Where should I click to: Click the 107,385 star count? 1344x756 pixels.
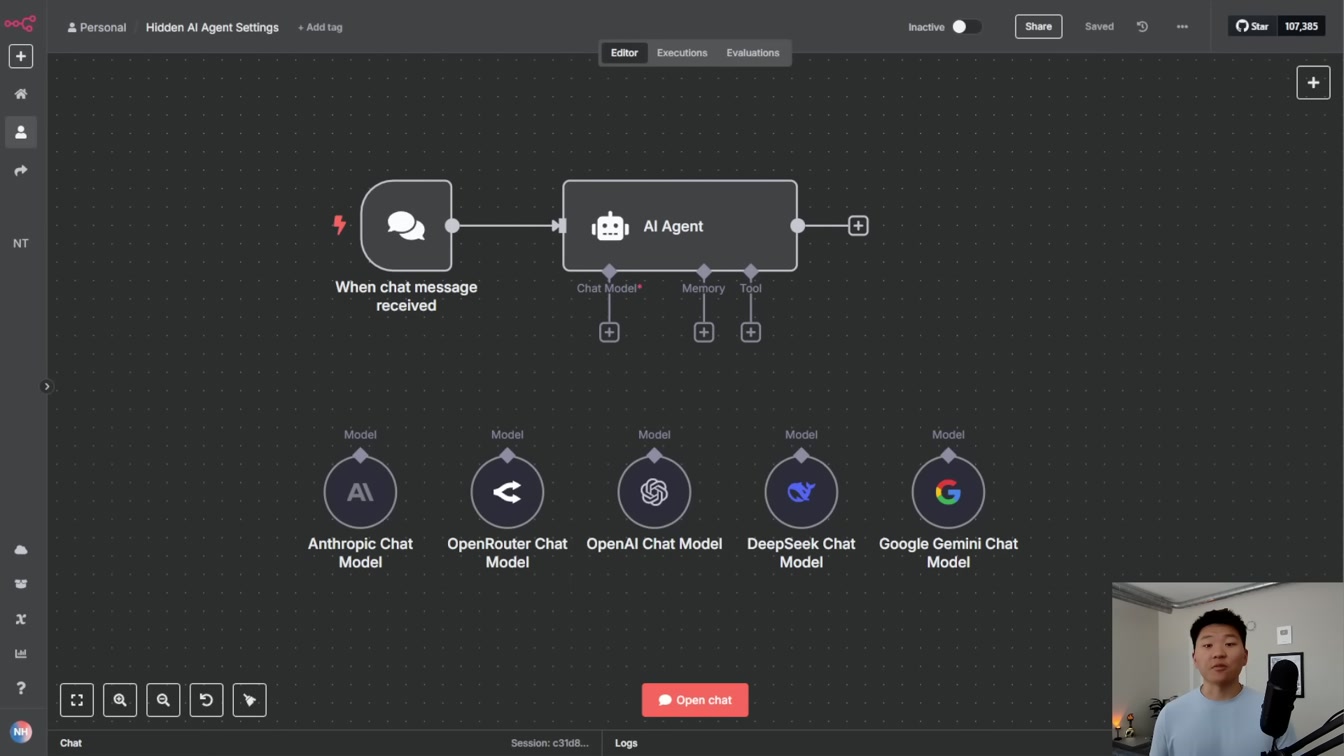click(x=1301, y=27)
